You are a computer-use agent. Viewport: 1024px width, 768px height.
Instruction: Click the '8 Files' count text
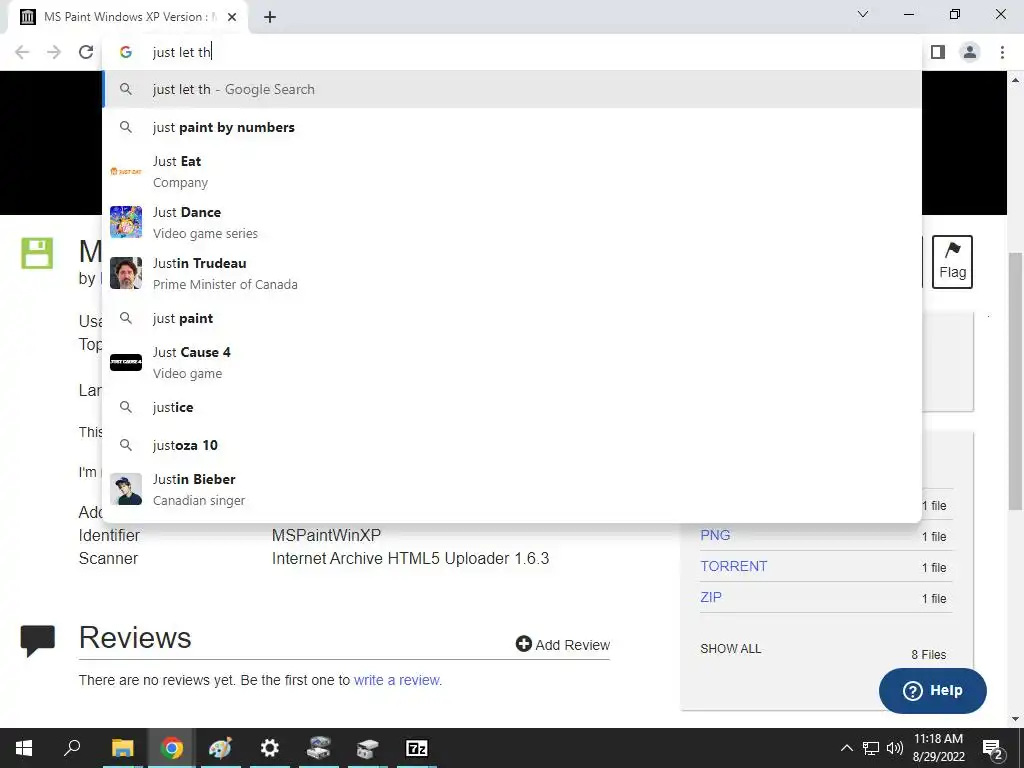point(929,654)
